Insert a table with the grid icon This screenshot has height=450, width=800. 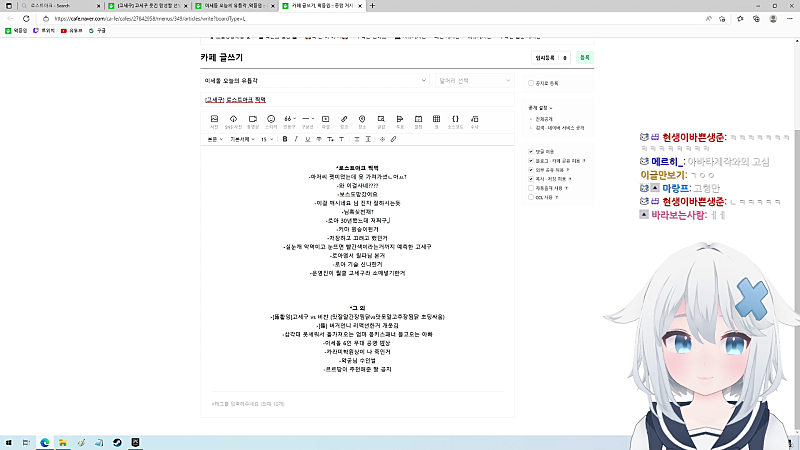(436, 121)
